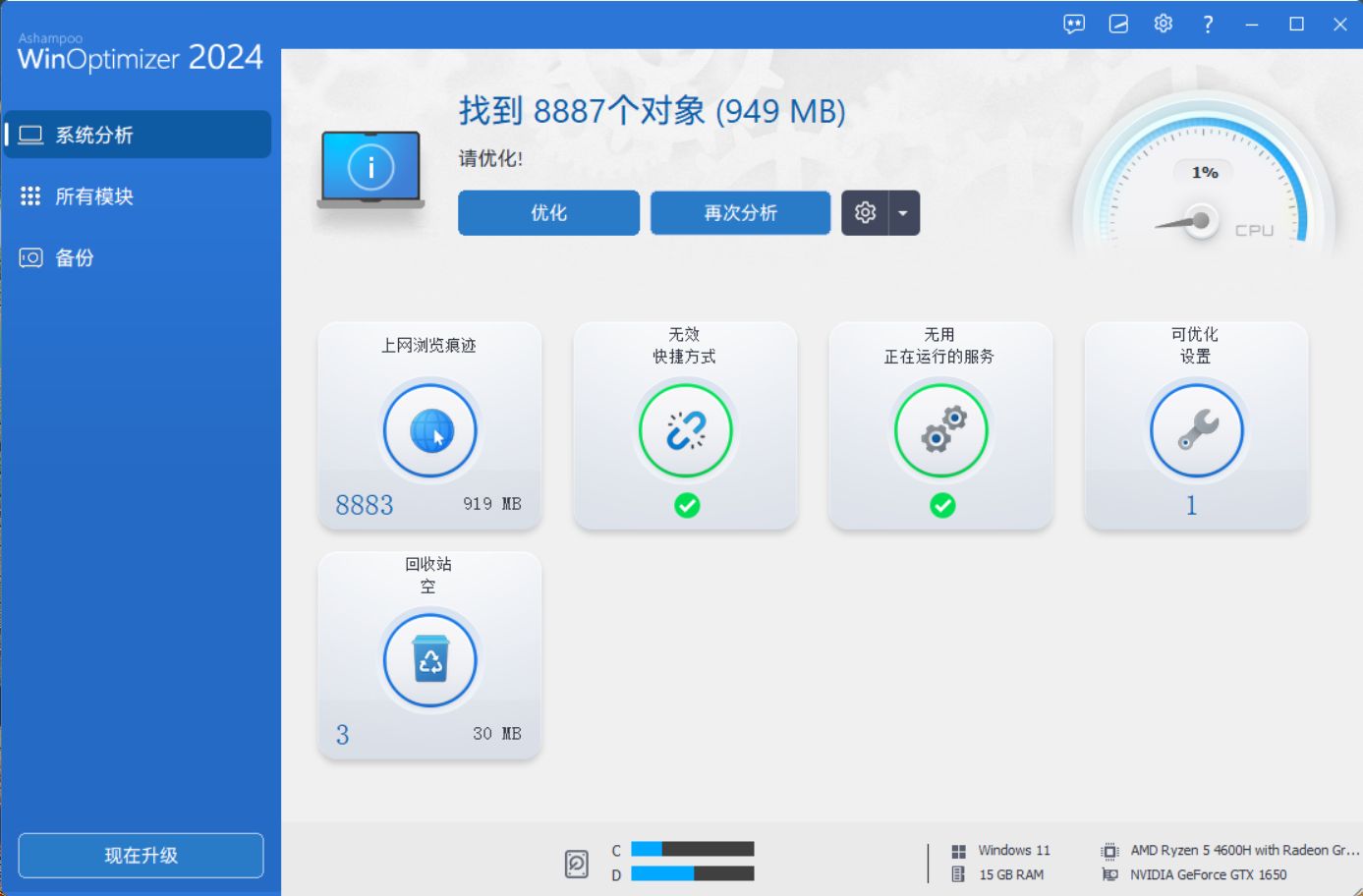Click the 请优化! text
Screen dimensions: 1363x896
[490, 158]
